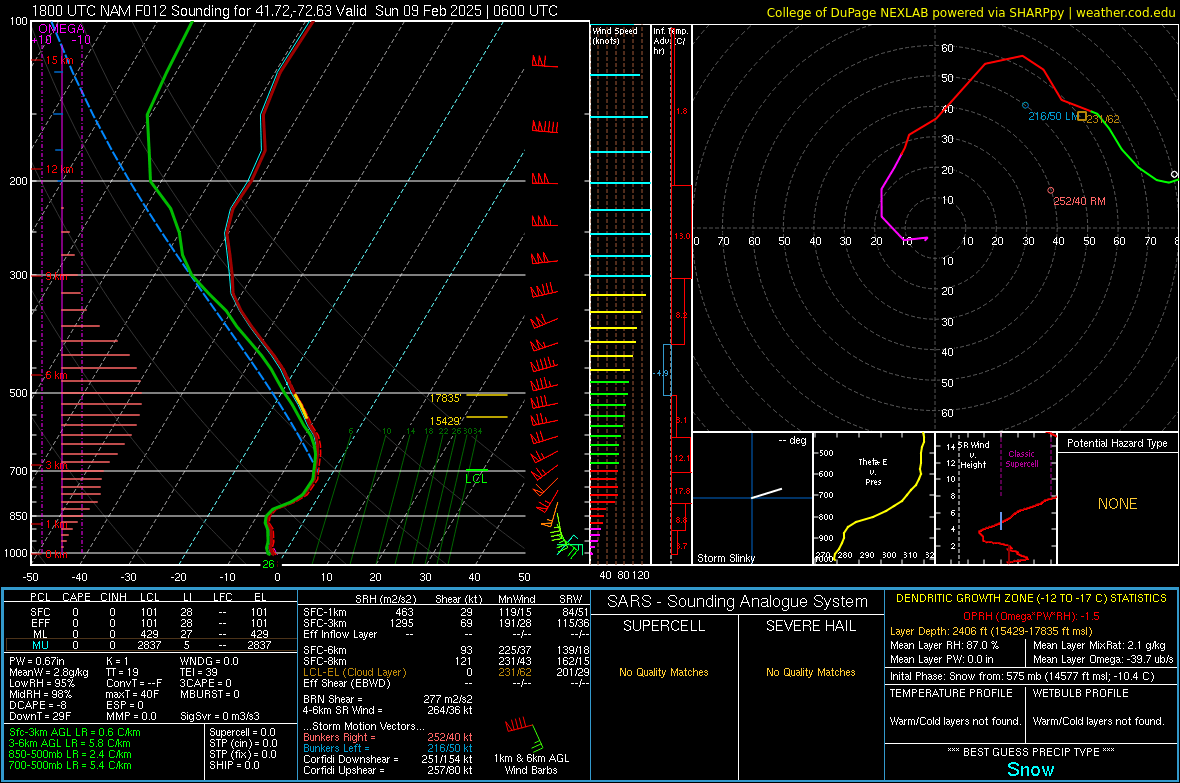Click the Snow precip type result

click(1030, 769)
